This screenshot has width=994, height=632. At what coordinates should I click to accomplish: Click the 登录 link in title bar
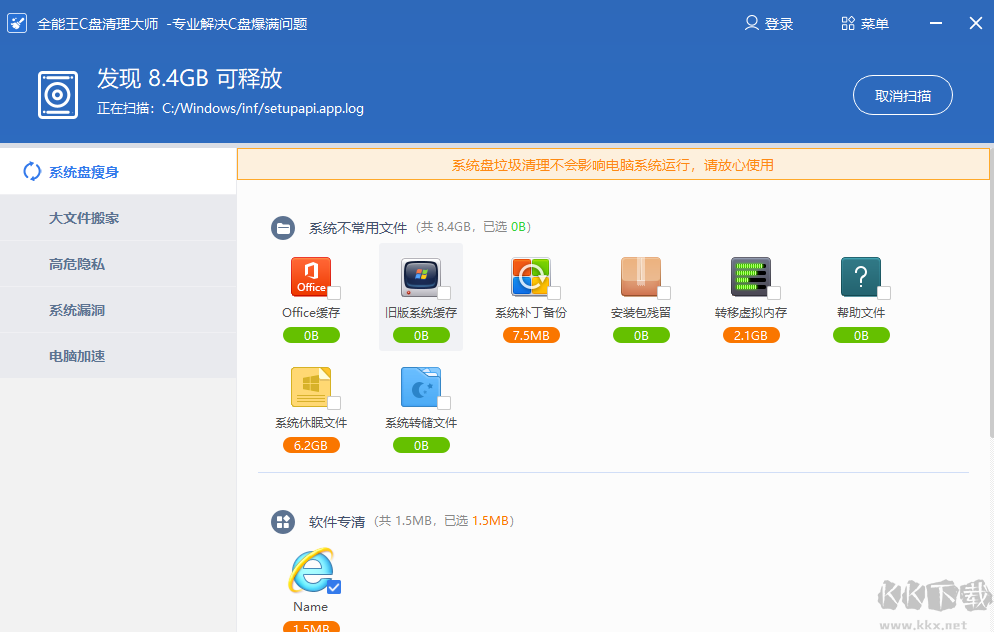click(769, 23)
